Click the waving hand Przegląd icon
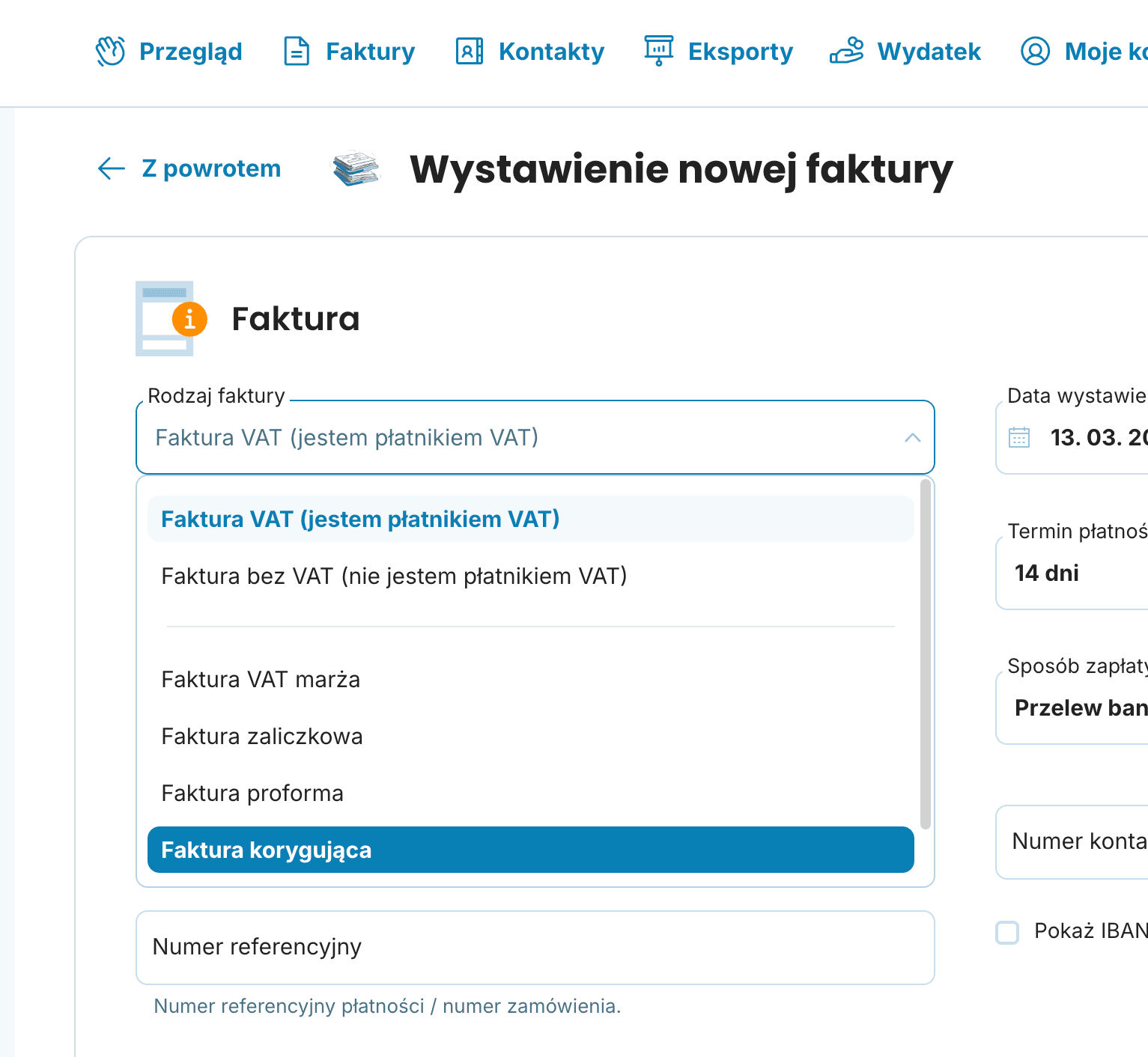Image resolution: width=1148 pixels, height=1057 pixels. click(110, 52)
